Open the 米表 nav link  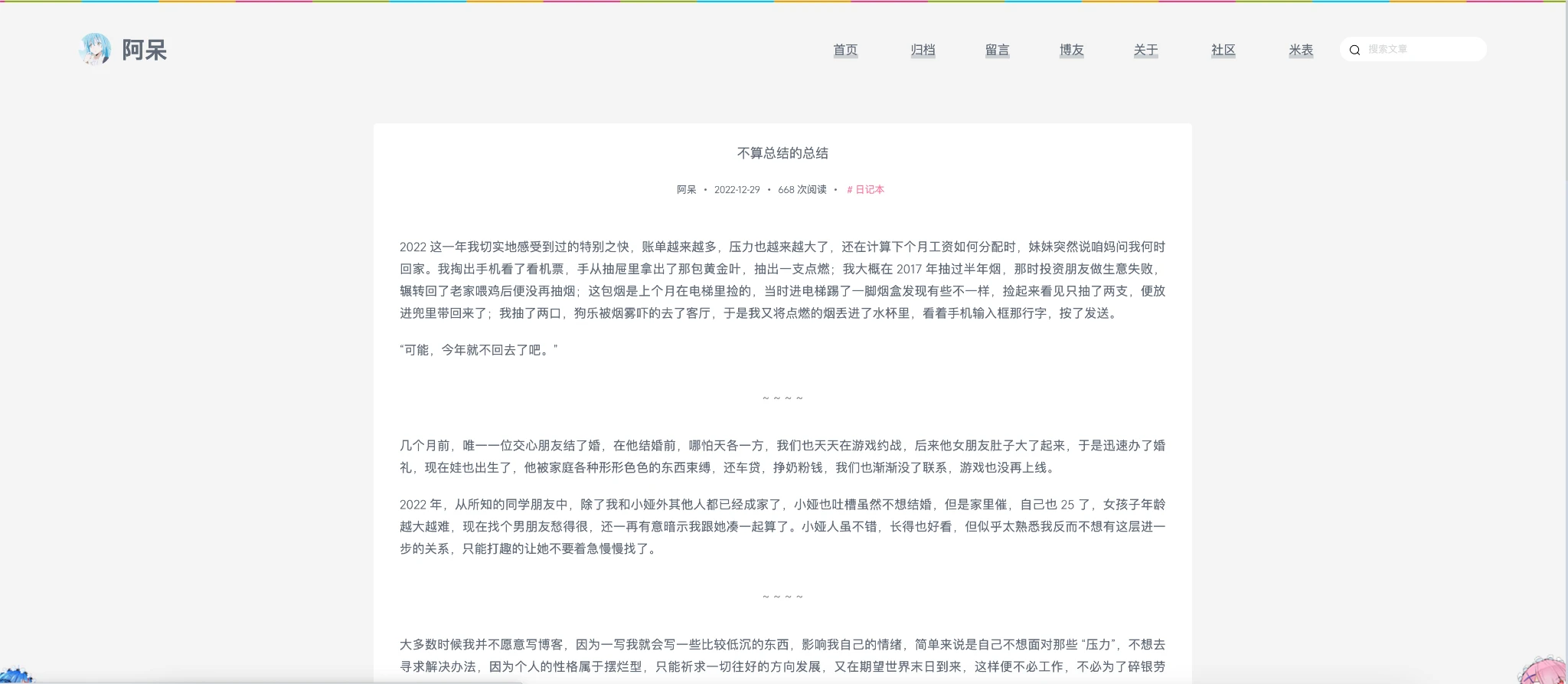(1300, 50)
